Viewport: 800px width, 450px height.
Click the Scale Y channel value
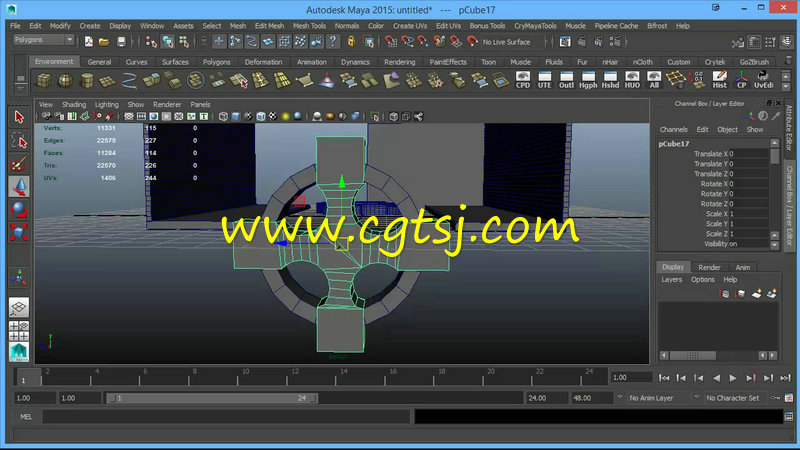748,223
